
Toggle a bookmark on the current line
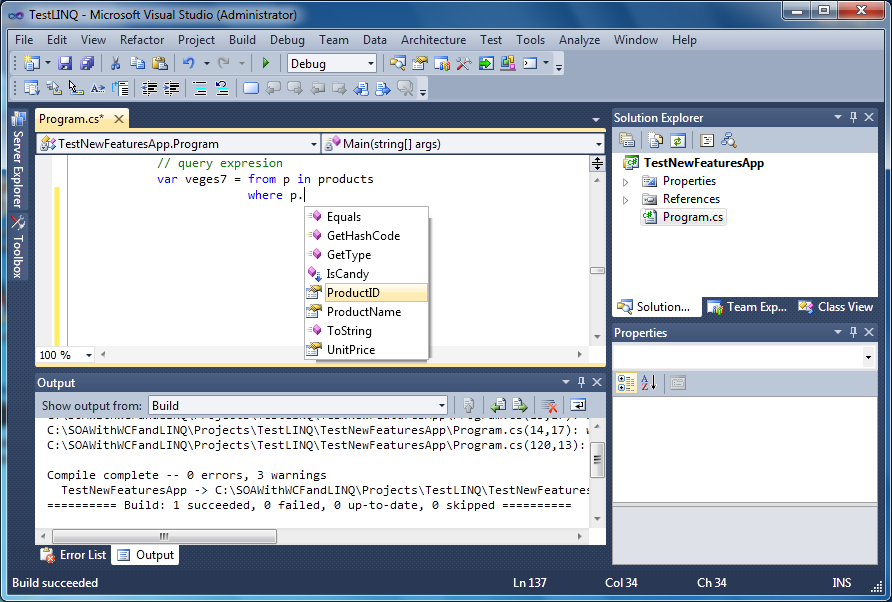click(251, 88)
